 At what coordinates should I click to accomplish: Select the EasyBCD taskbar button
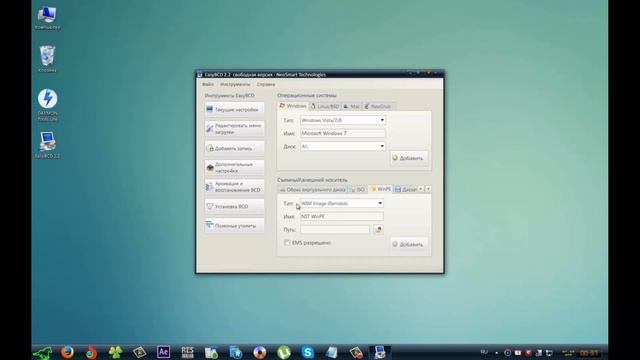tap(380, 352)
